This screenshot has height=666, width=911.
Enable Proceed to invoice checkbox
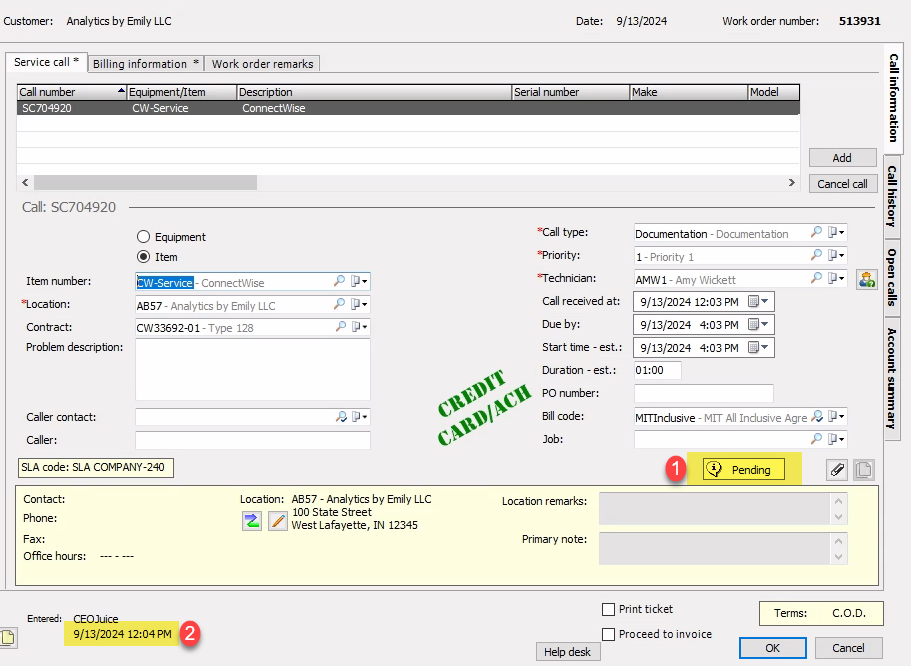608,634
